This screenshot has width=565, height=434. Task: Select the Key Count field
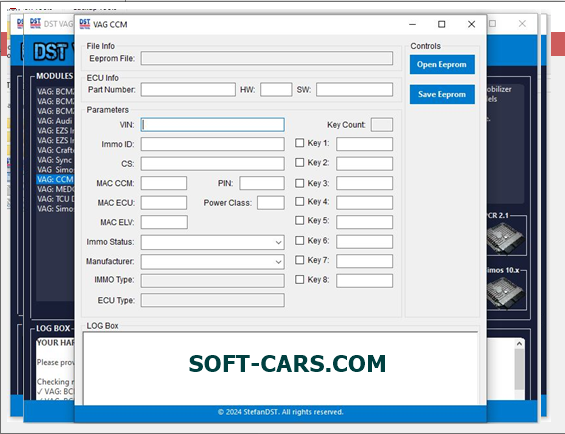coord(382,125)
